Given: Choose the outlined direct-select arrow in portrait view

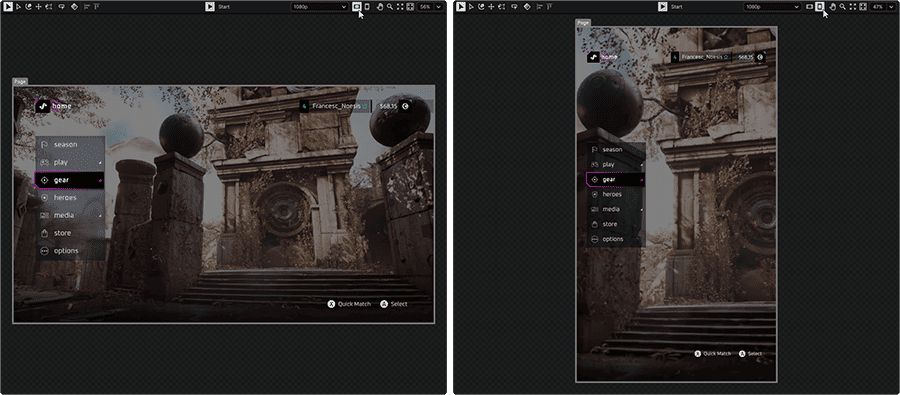Looking at the screenshot, I should 472,6.
